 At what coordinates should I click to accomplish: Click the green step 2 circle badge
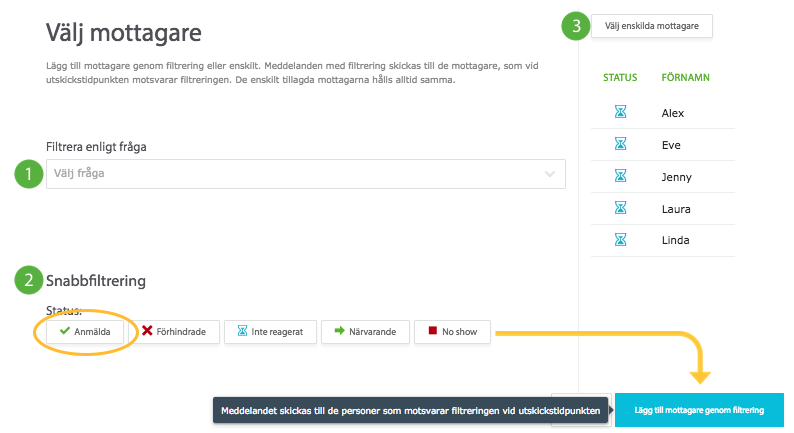coord(29,280)
